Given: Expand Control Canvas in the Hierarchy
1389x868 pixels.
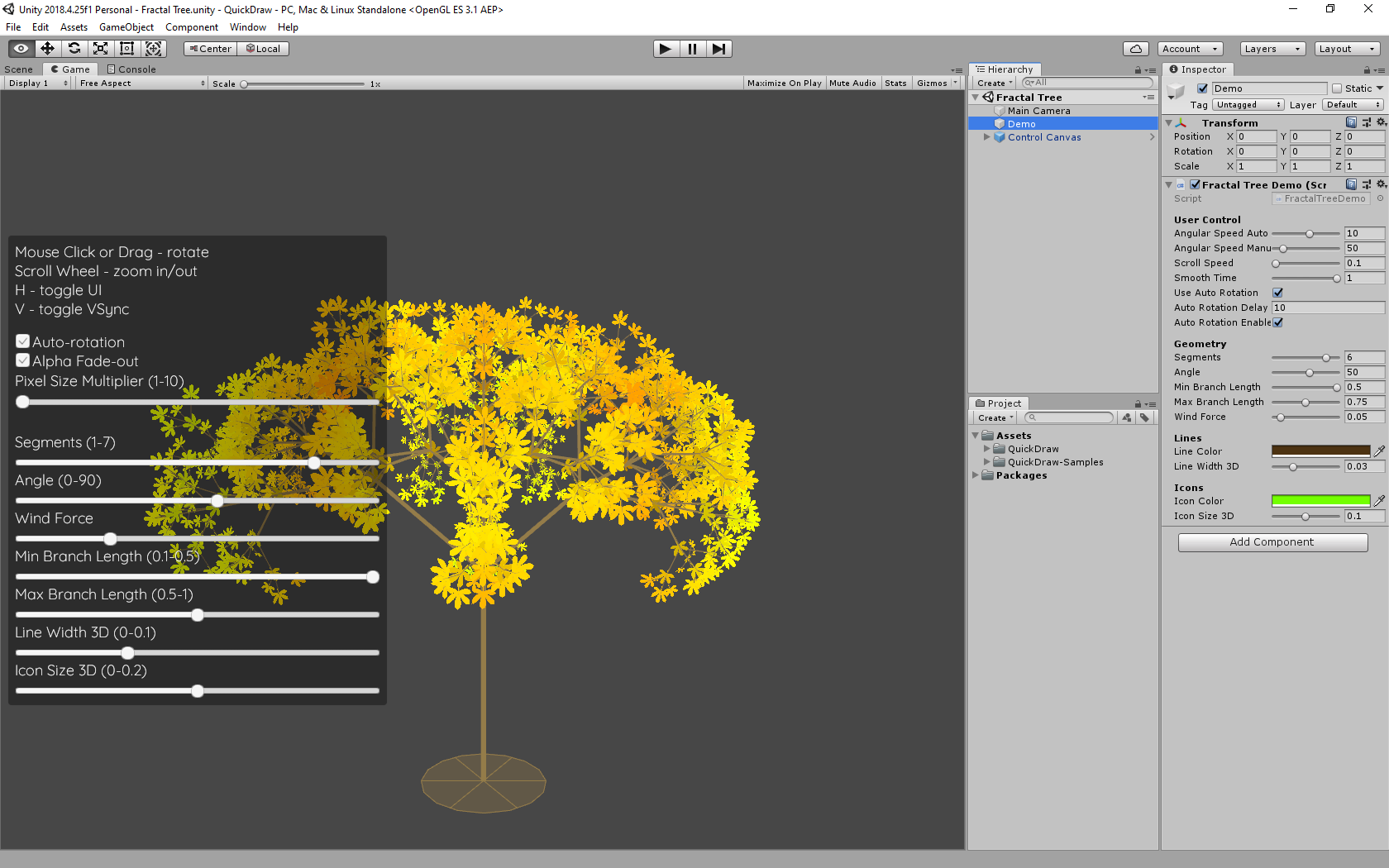Looking at the screenshot, I should 986,137.
